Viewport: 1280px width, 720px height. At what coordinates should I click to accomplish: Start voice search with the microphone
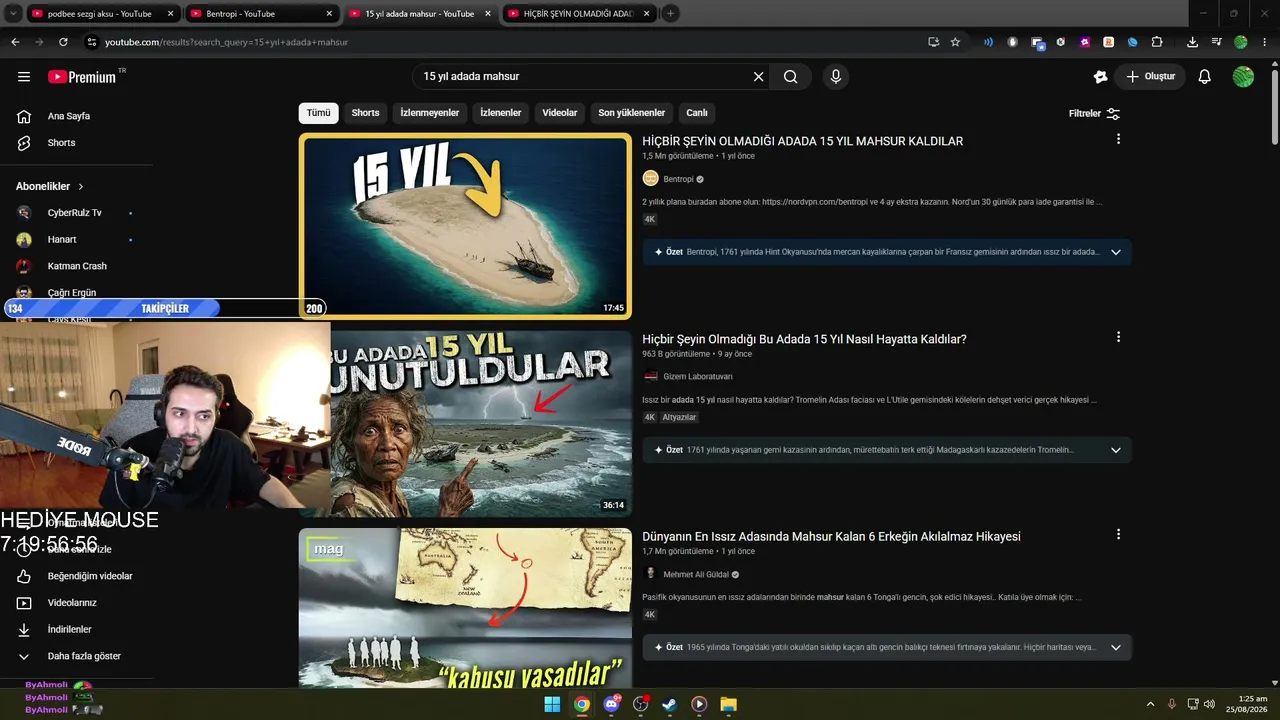click(x=836, y=77)
